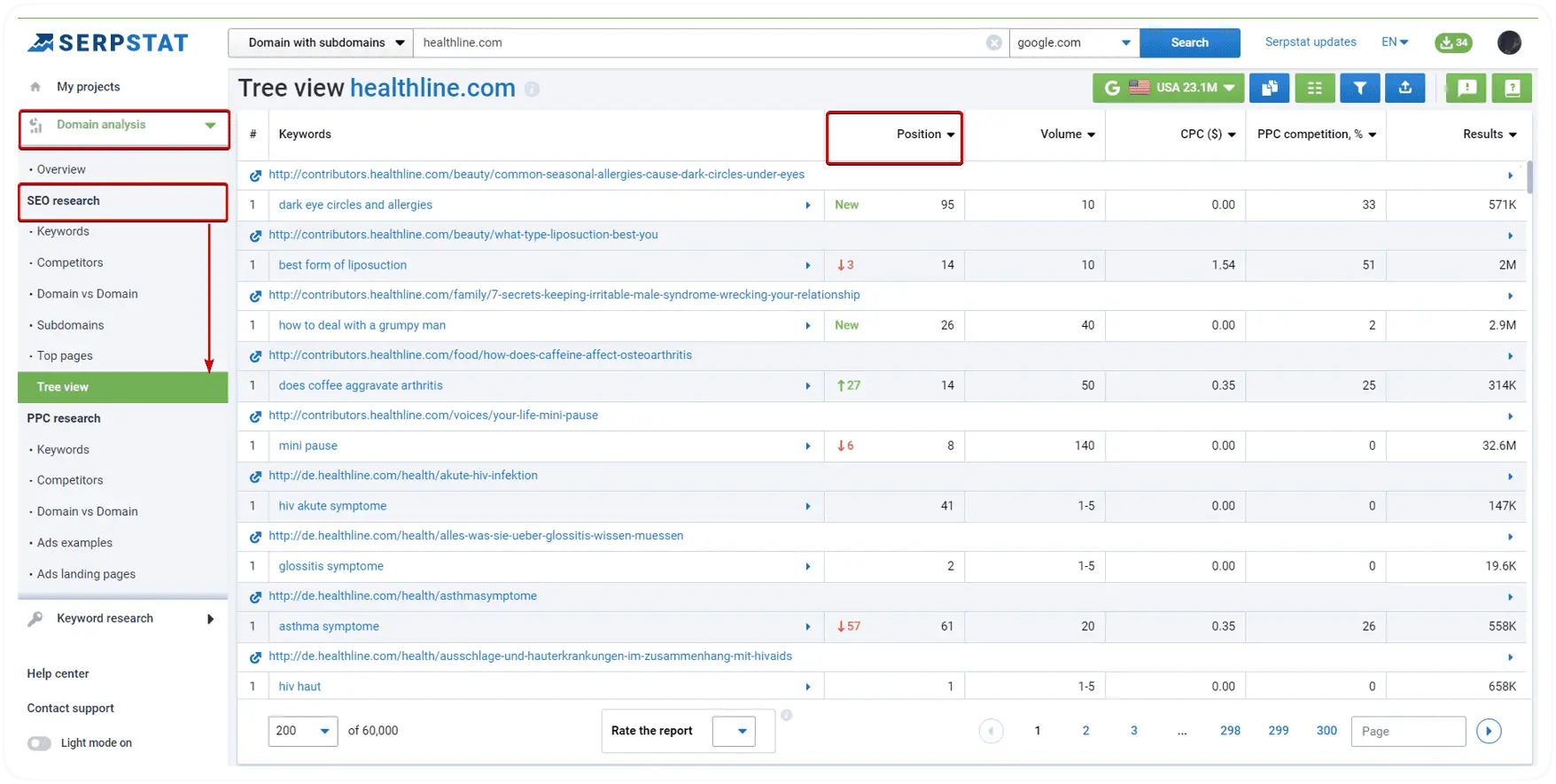Open the user profile avatar
Image resolution: width=1556 pixels, height=784 pixels.
pyautogui.click(x=1509, y=43)
